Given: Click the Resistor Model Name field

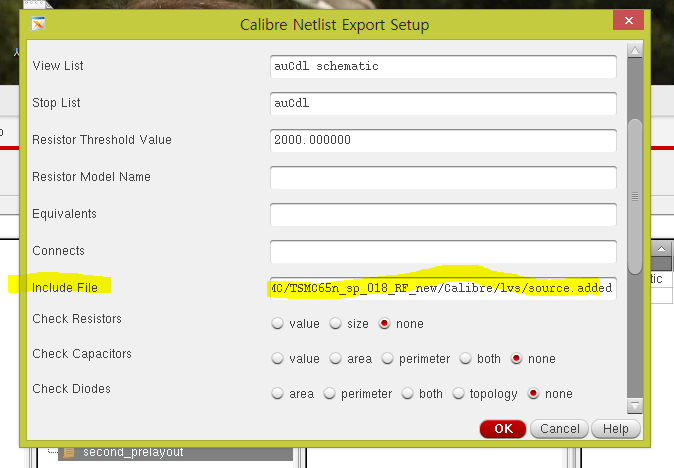Looking at the screenshot, I should click(x=443, y=177).
